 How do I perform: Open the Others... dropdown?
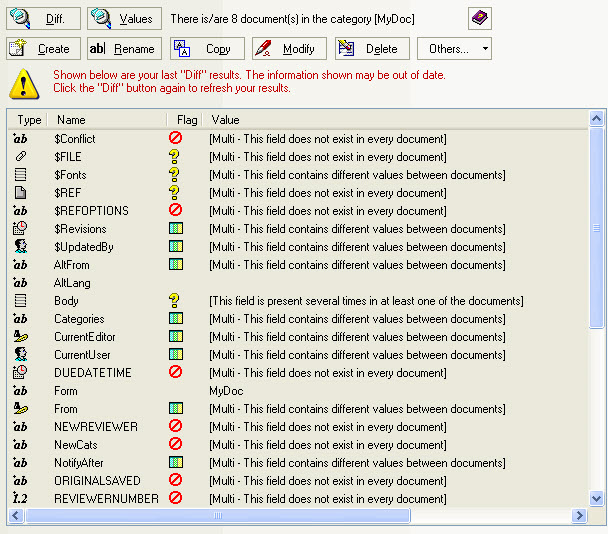454,48
